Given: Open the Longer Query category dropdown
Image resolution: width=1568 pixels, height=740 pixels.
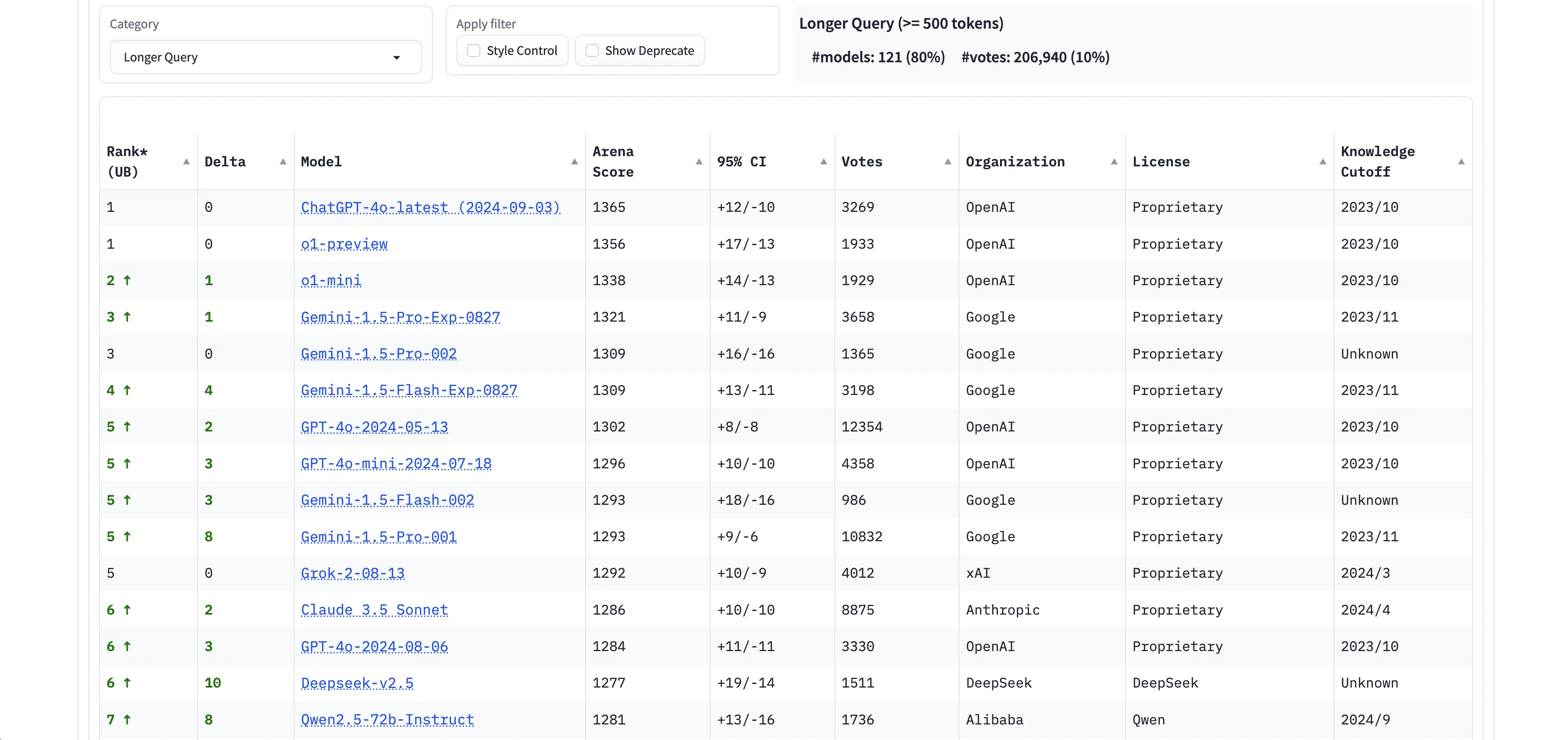Looking at the screenshot, I should click(266, 57).
